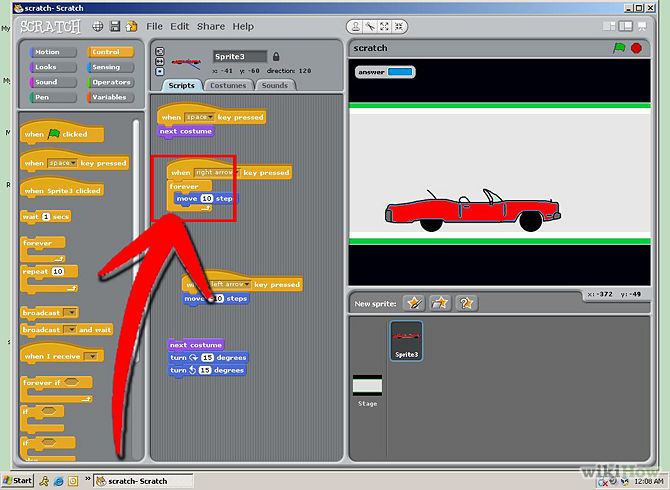This screenshot has height=490, width=670.
Task: Click the answer monitor on stage
Action: [x=385, y=72]
